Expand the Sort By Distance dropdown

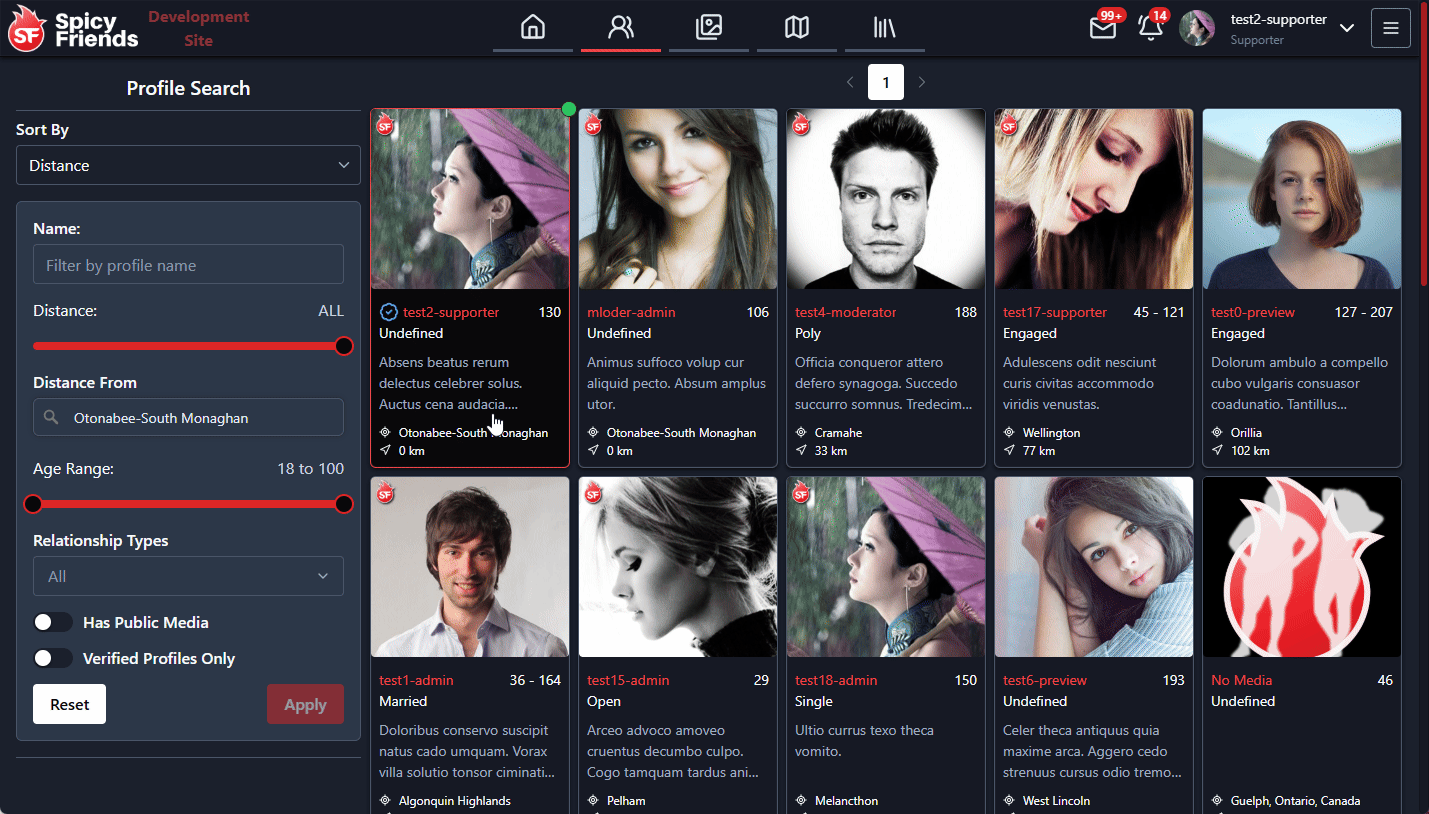[188, 165]
